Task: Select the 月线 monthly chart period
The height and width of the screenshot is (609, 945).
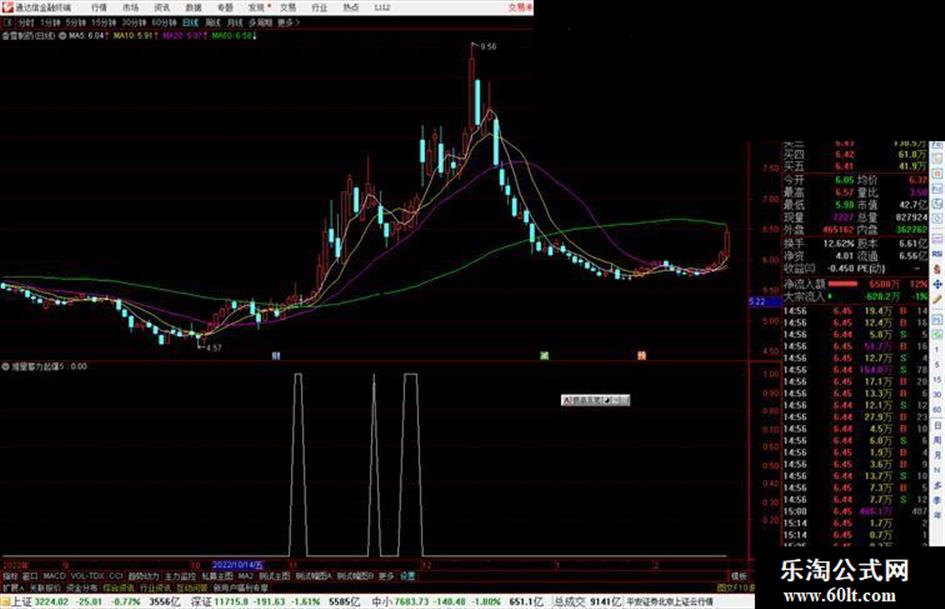Action: click(234, 22)
